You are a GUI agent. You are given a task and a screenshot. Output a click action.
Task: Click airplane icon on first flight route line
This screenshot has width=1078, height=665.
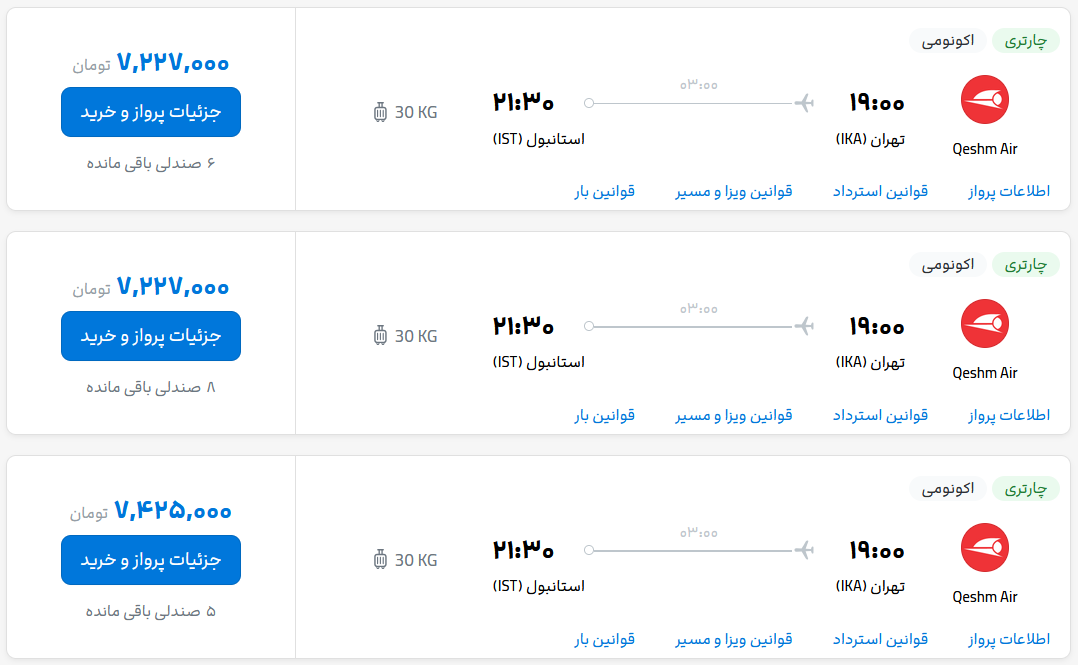tap(804, 103)
